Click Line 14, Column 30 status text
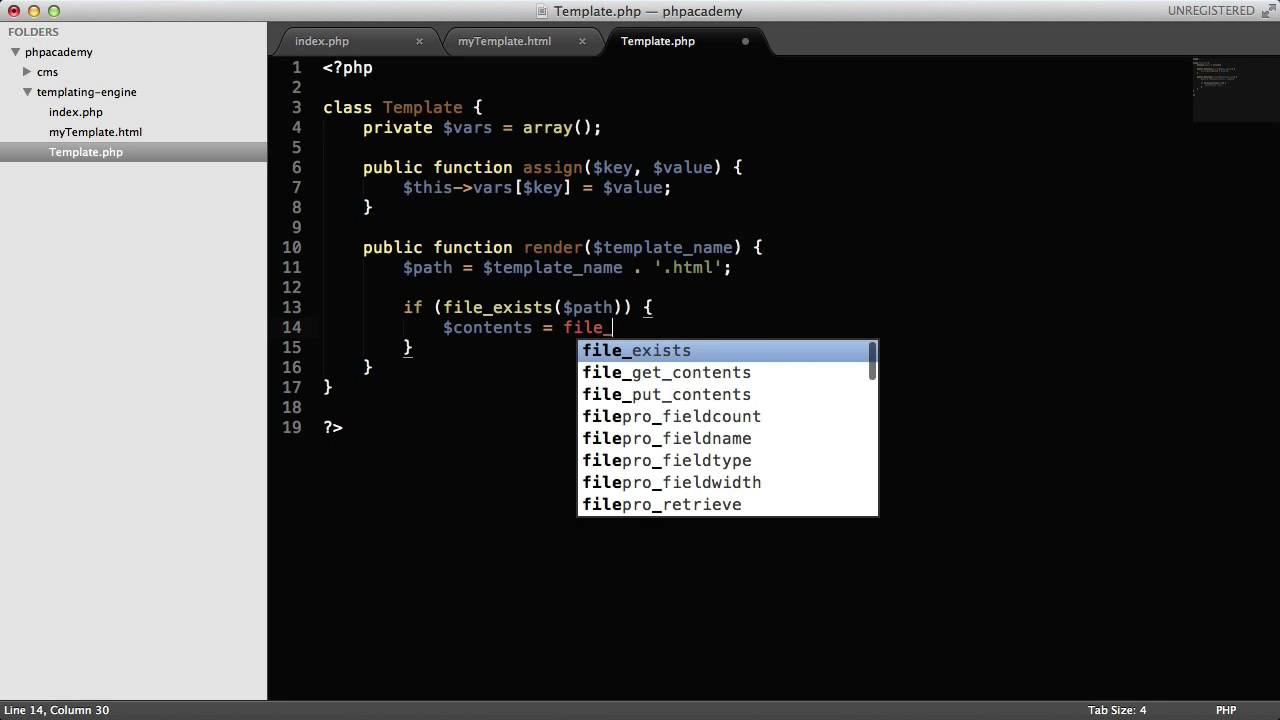1280x720 pixels. pyautogui.click(x=55, y=710)
